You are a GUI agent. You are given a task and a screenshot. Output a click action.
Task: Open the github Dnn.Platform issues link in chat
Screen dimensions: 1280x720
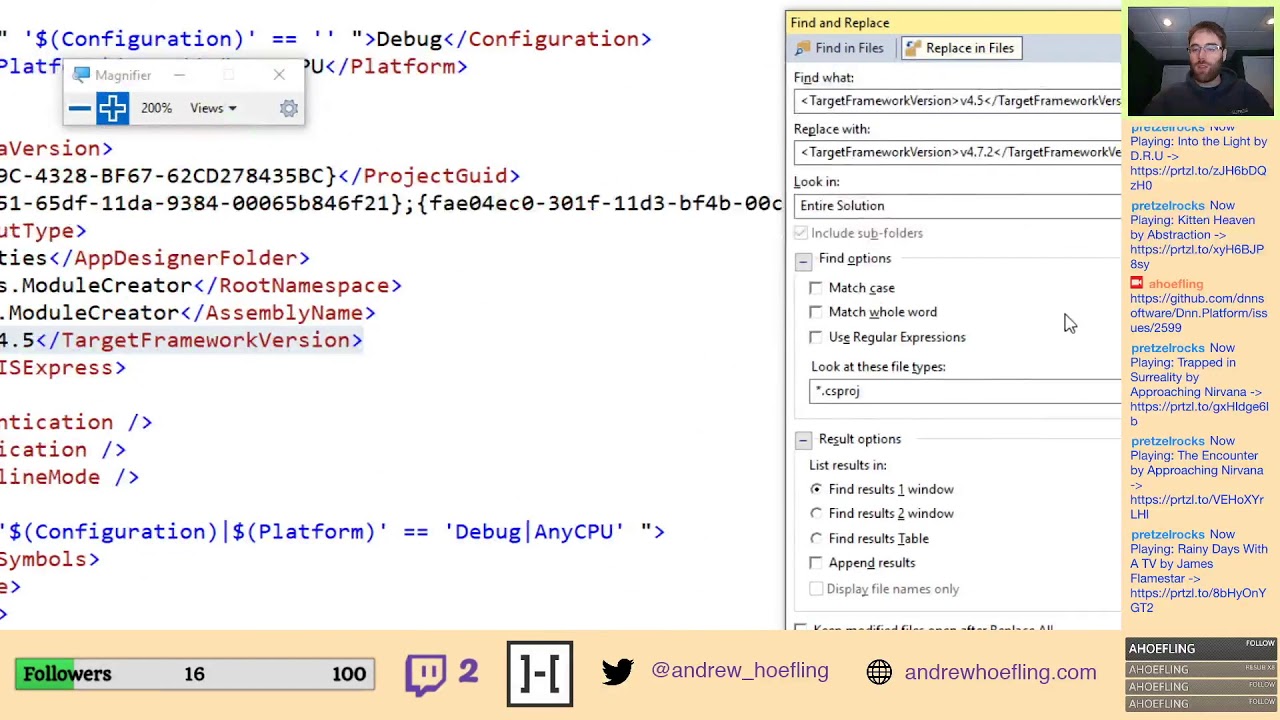pyautogui.click(x=1198, y=313)
